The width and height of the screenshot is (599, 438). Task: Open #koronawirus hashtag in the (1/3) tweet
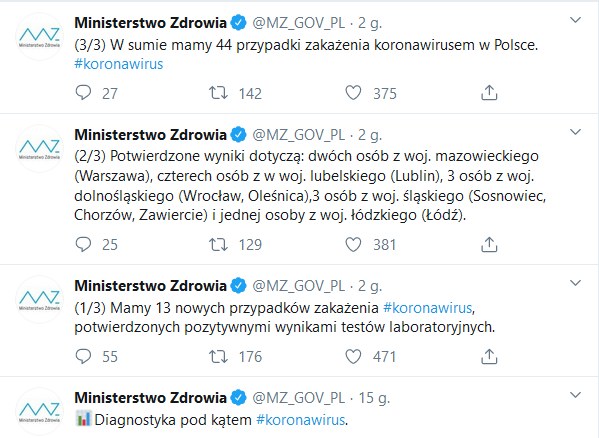(428, 307)
